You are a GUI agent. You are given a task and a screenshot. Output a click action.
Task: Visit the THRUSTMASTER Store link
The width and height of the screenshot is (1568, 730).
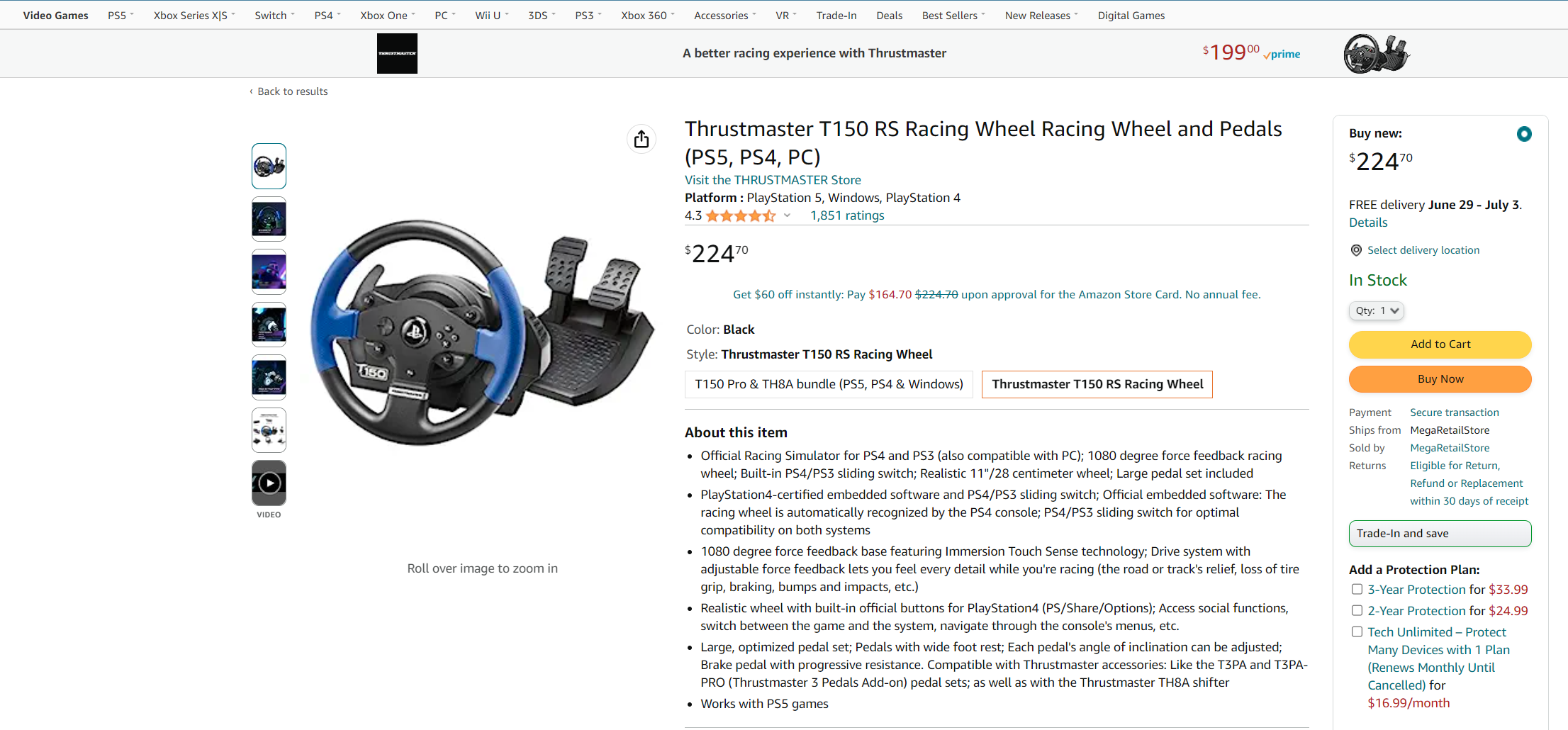(x=773, y=180)
